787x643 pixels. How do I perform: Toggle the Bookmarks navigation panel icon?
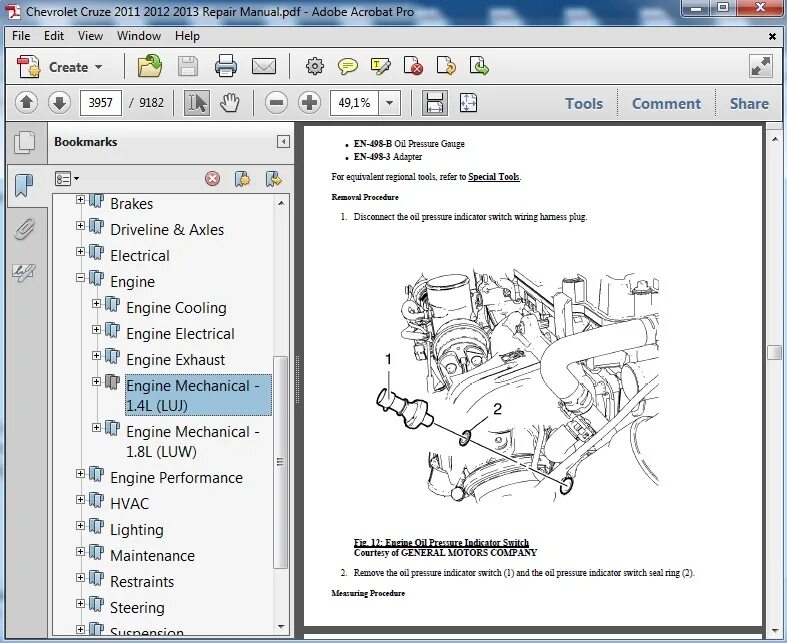point(24,185)
